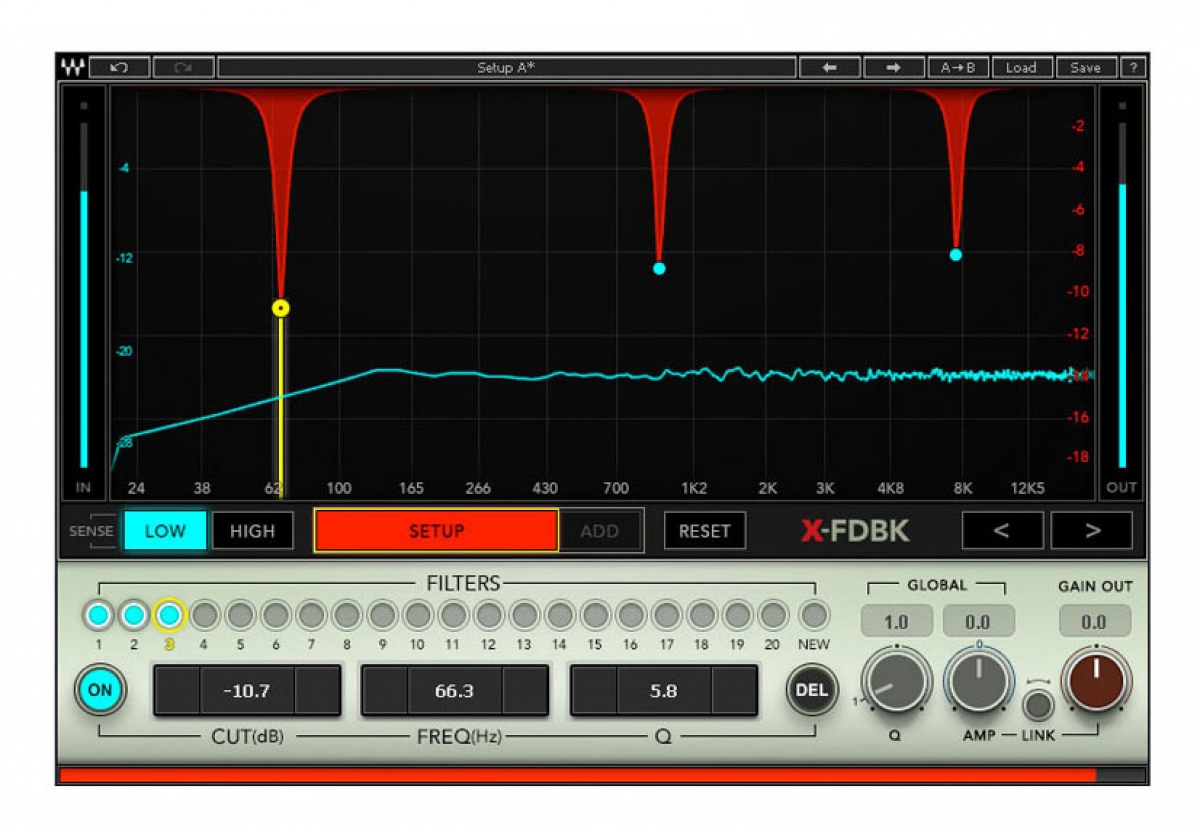Select filter 10 button
Image resolution: width=1200 pixels, height=831 pixels.
418,615
